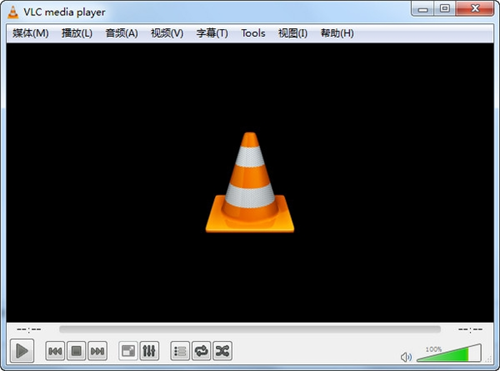Expand the 字幕(T) subtitle menu
The image size is (500, 371).
[x=212, y=33]
